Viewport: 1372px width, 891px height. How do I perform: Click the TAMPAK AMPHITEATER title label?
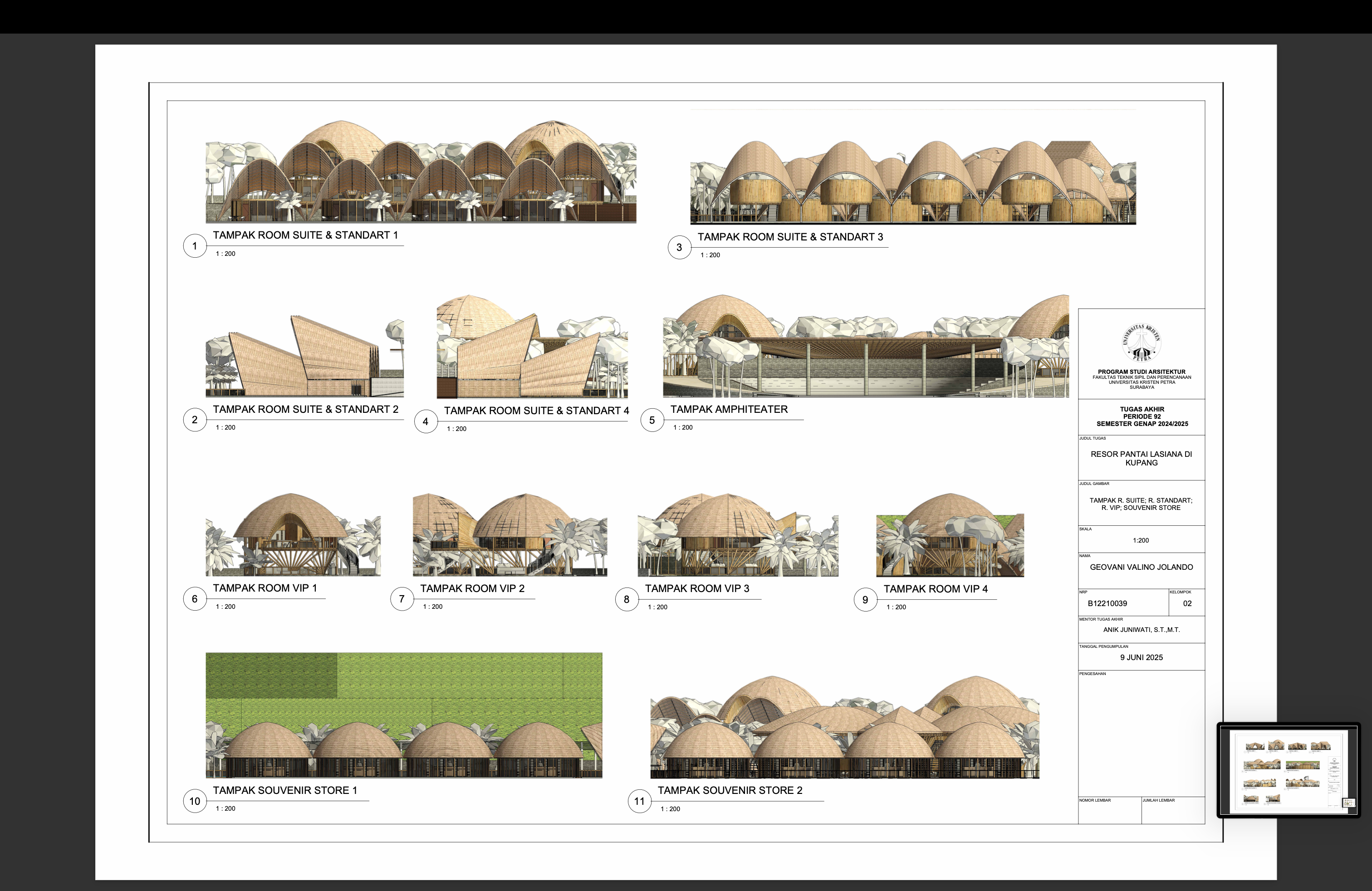tap(729, 410)
